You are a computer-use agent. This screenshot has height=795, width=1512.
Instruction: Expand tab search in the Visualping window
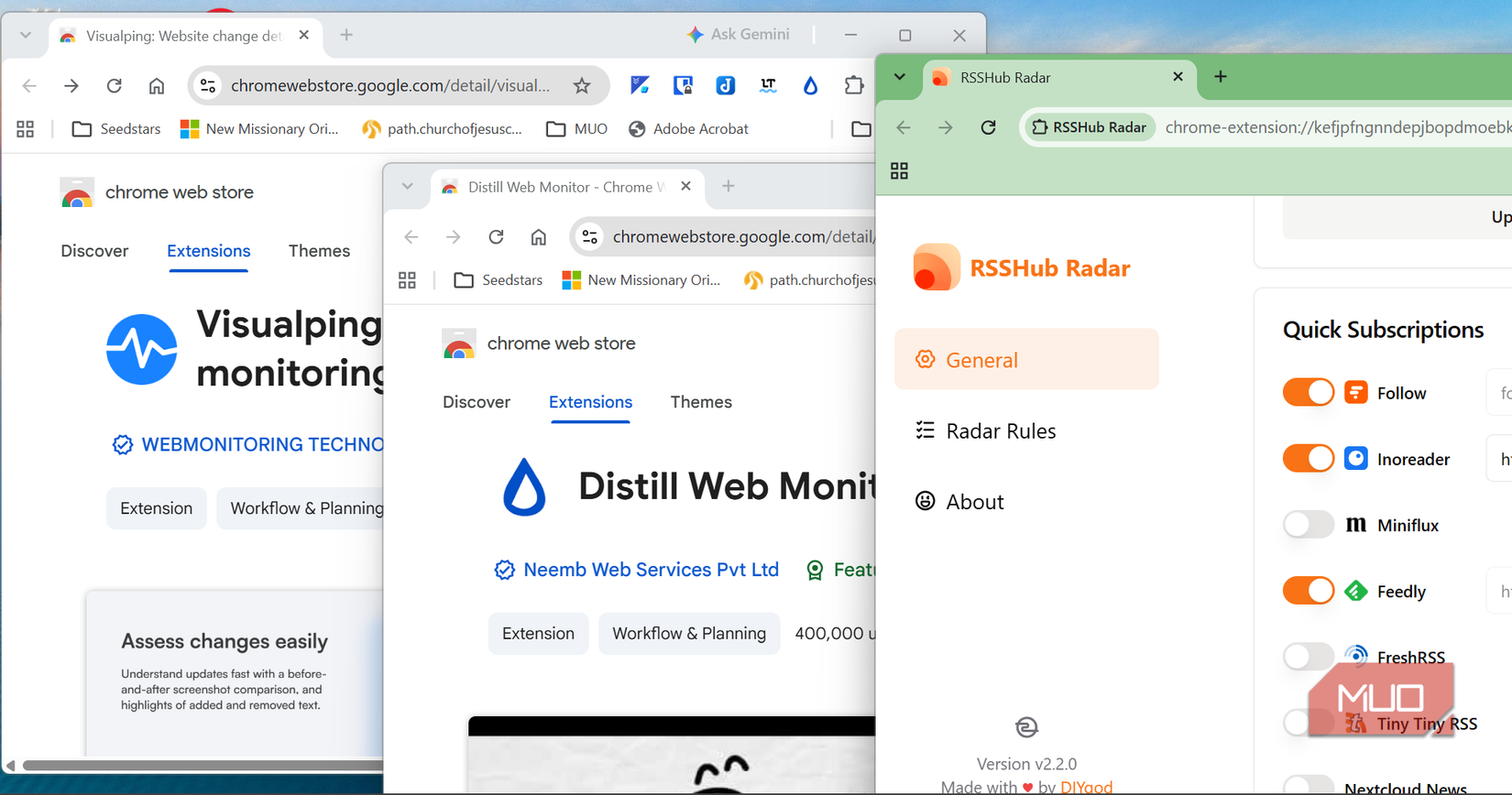(x=26, y=35)
